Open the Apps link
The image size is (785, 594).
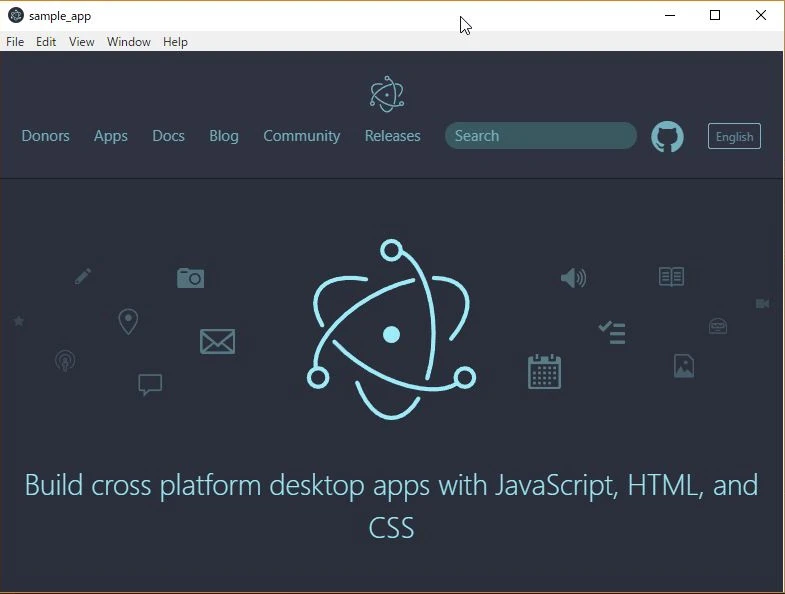[111, 136]
